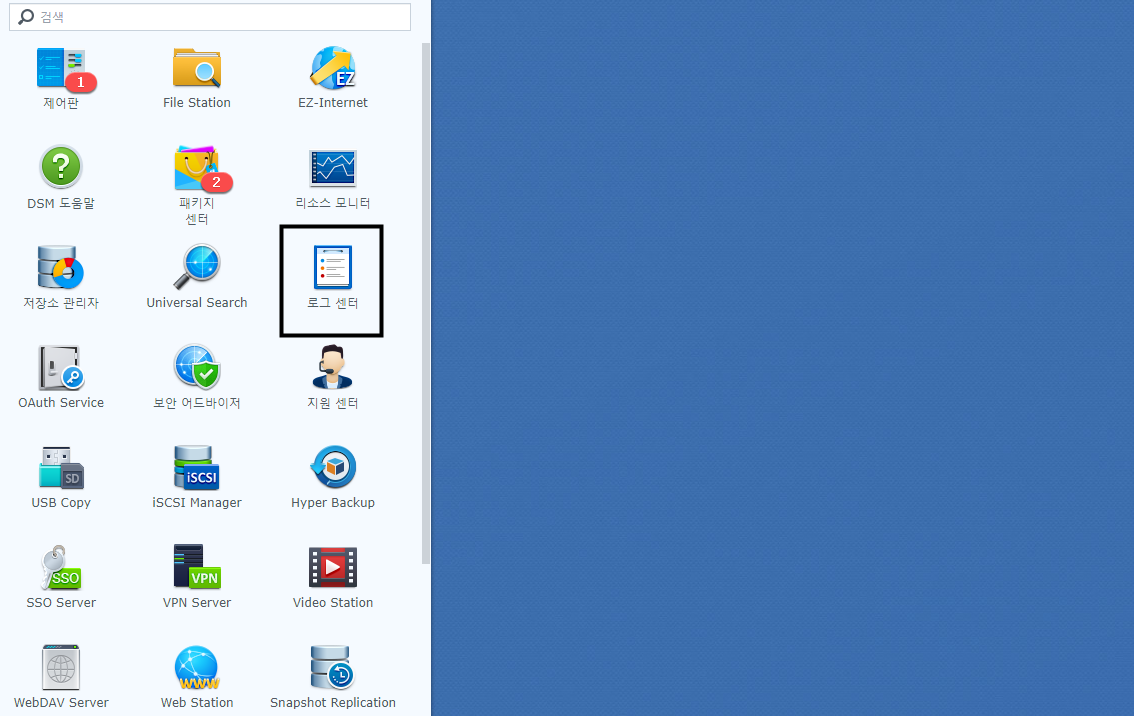Launch Snapshot Replication
This screenshot has height=716, width=1134.
point(333,667)
